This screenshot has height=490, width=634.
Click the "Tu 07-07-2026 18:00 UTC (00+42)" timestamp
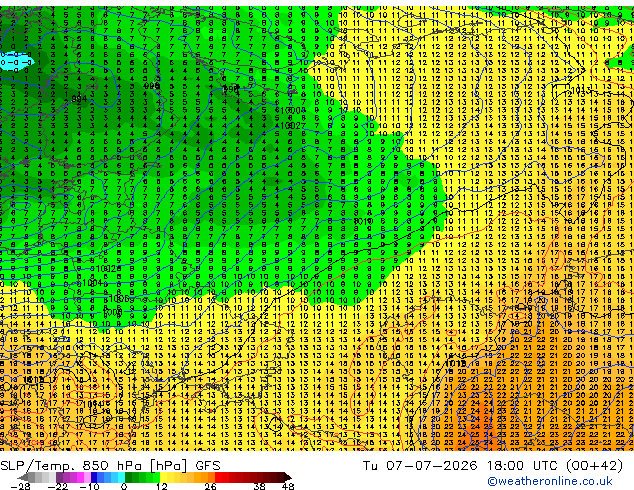(493, 466)
